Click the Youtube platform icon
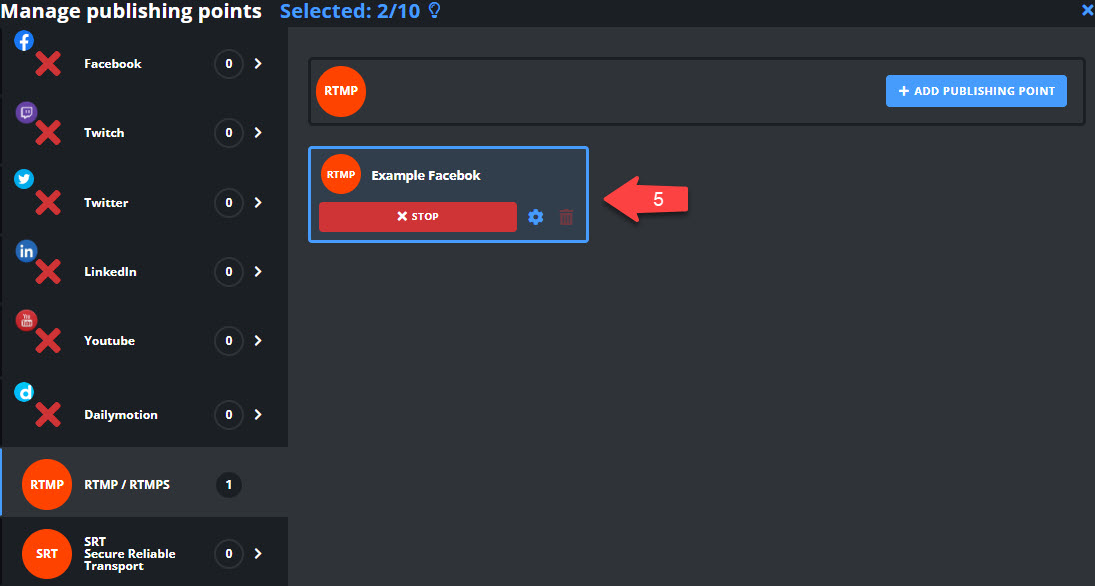 tap(25, 320)
